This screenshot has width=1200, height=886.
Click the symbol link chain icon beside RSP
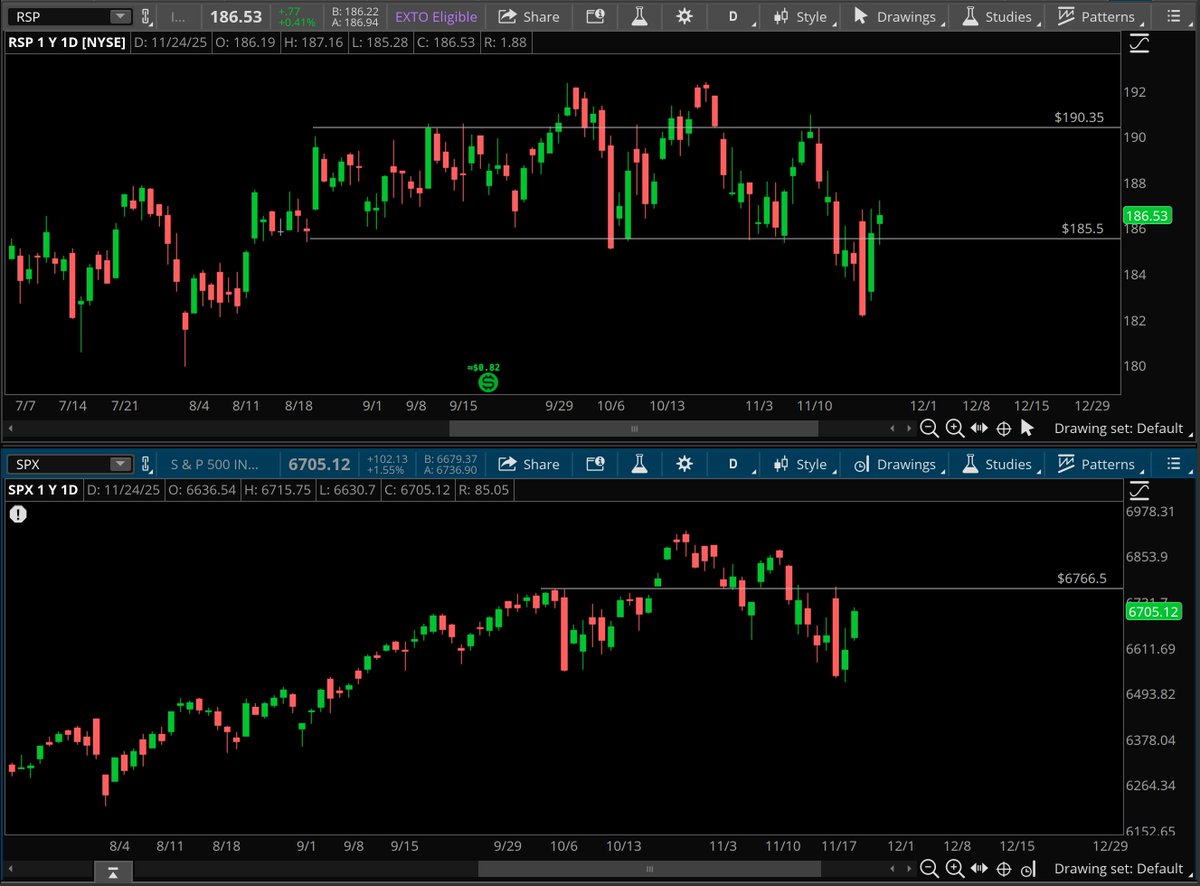tap(145, 16)
